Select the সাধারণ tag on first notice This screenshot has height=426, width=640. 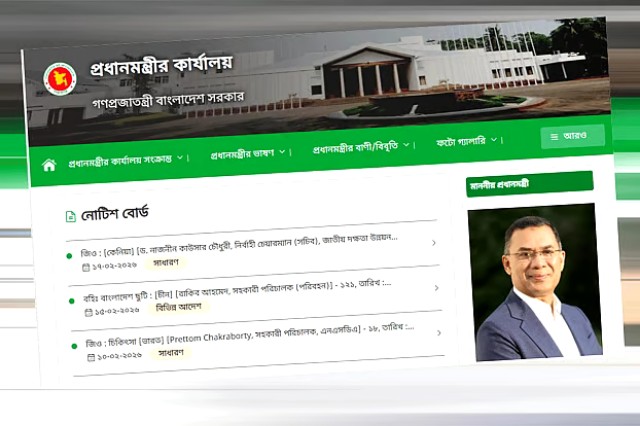pos(166,263)
